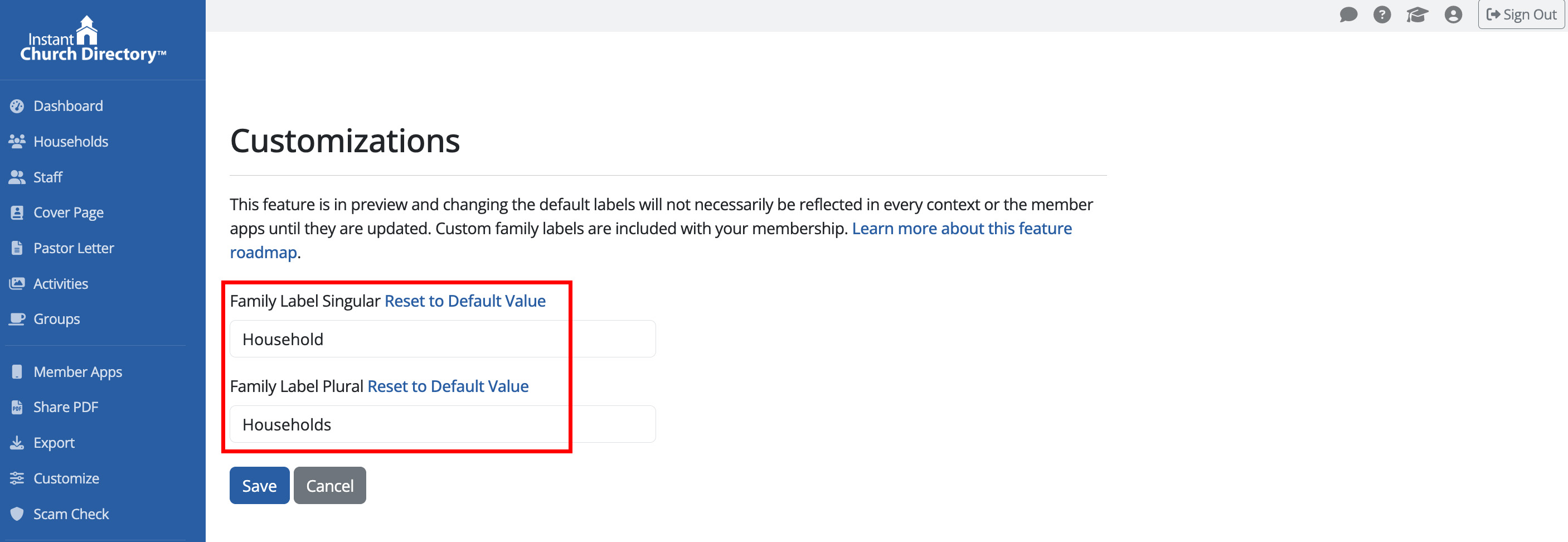
Task: Click the Customize sliders icon
Action: [x=17, y=478]
